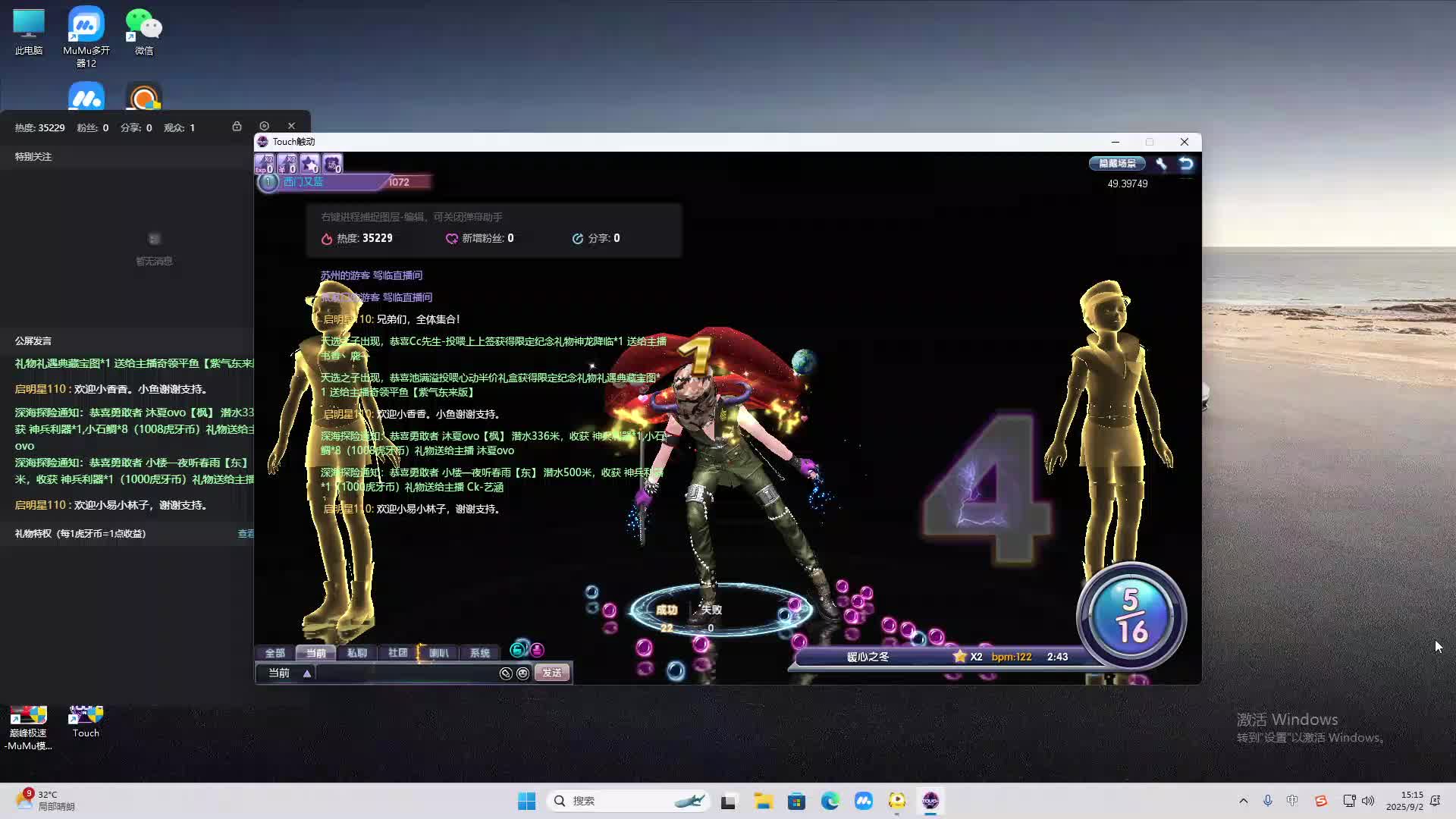This screenshot has width=1456, height=819.
Task: Click the teal lock chat icon
Action: pos(518,650)
